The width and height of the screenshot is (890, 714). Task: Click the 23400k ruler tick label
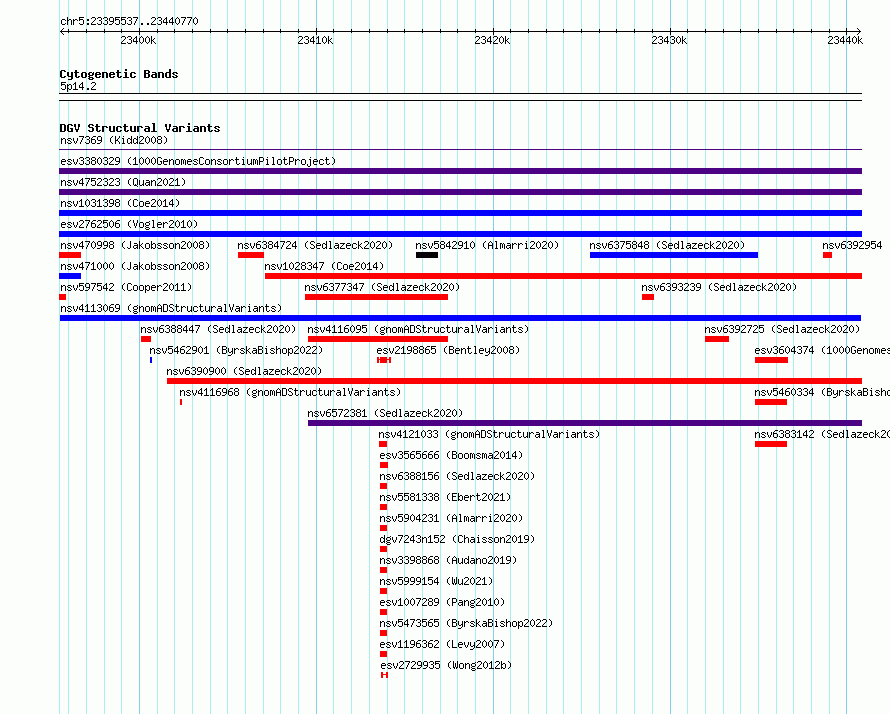pyautogui.click(x=138, y=40)
